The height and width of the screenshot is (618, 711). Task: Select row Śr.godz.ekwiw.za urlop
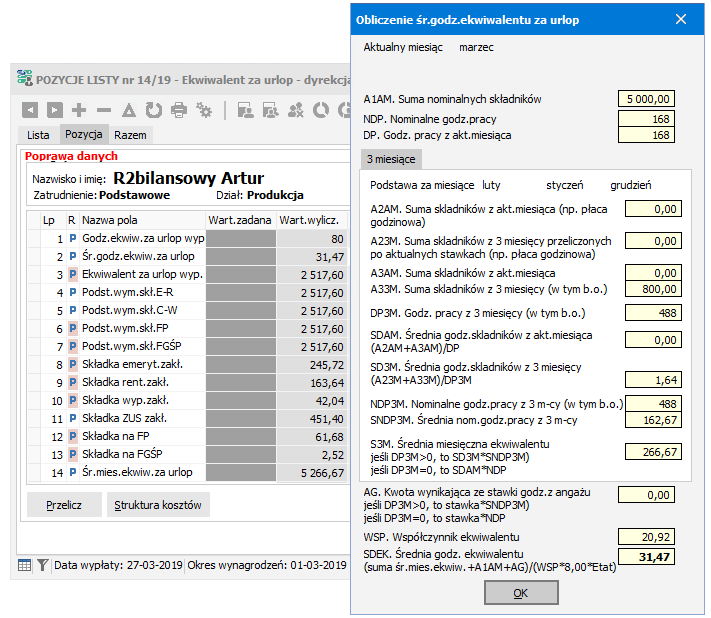click(x=188, y=257)
